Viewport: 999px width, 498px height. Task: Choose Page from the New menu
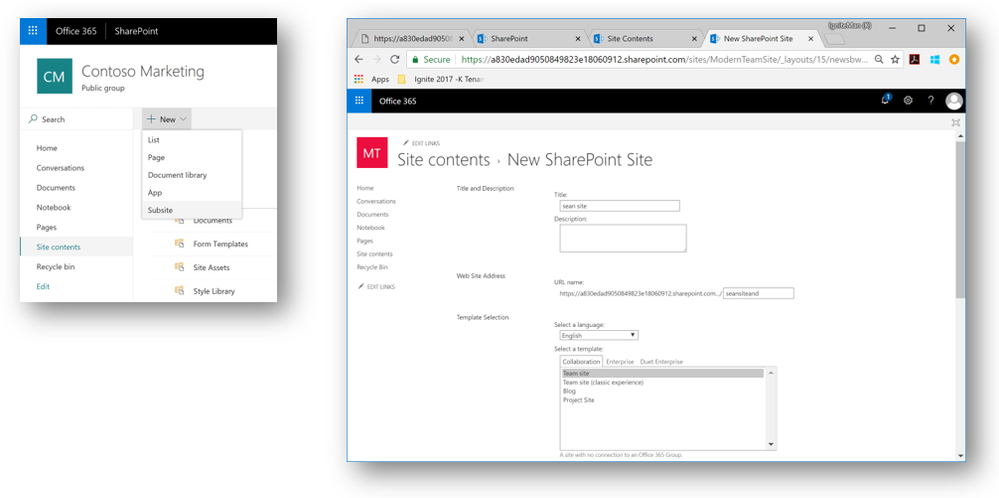click(192, 157)
